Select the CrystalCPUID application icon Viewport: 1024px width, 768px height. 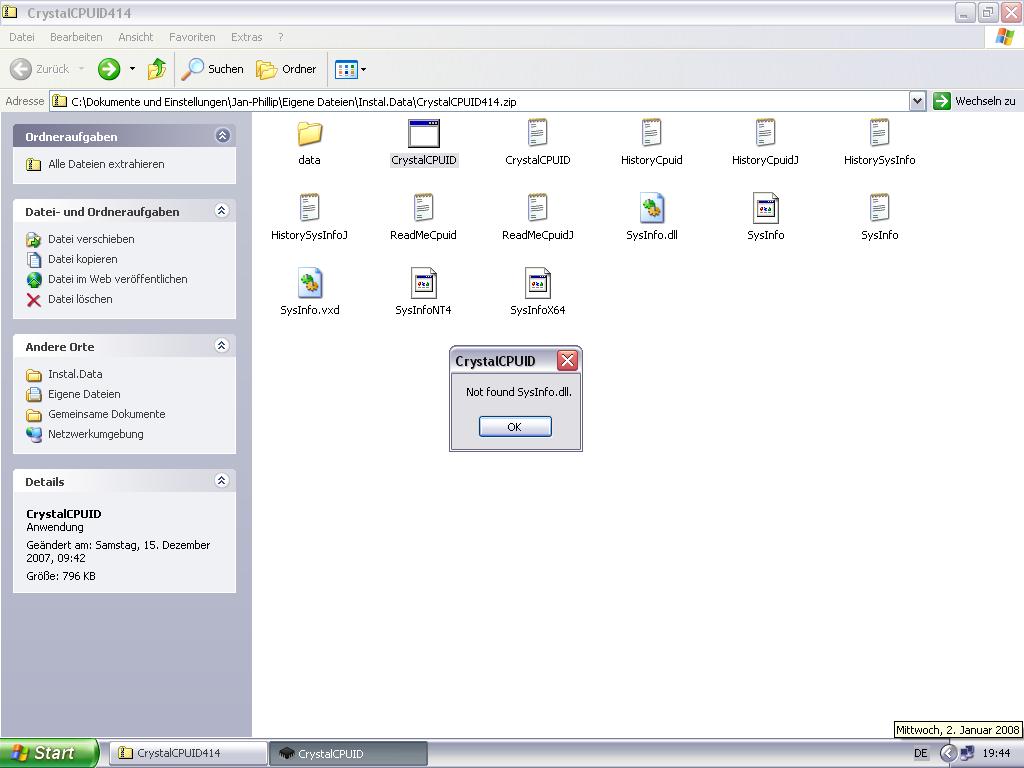(424, 134)
